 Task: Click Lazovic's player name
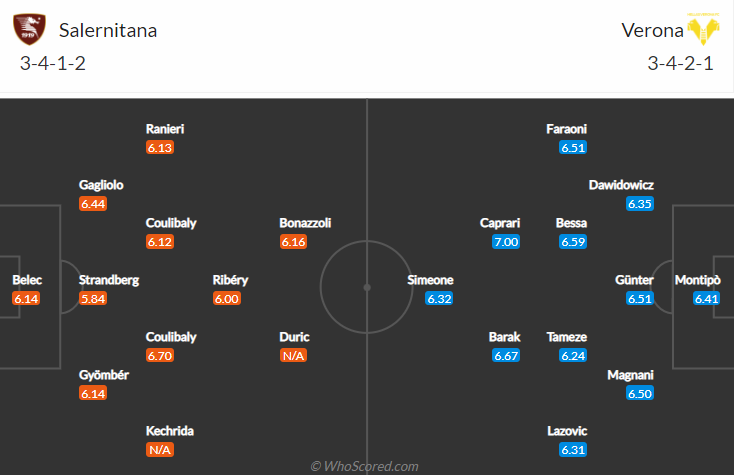[x=567, y=431]
